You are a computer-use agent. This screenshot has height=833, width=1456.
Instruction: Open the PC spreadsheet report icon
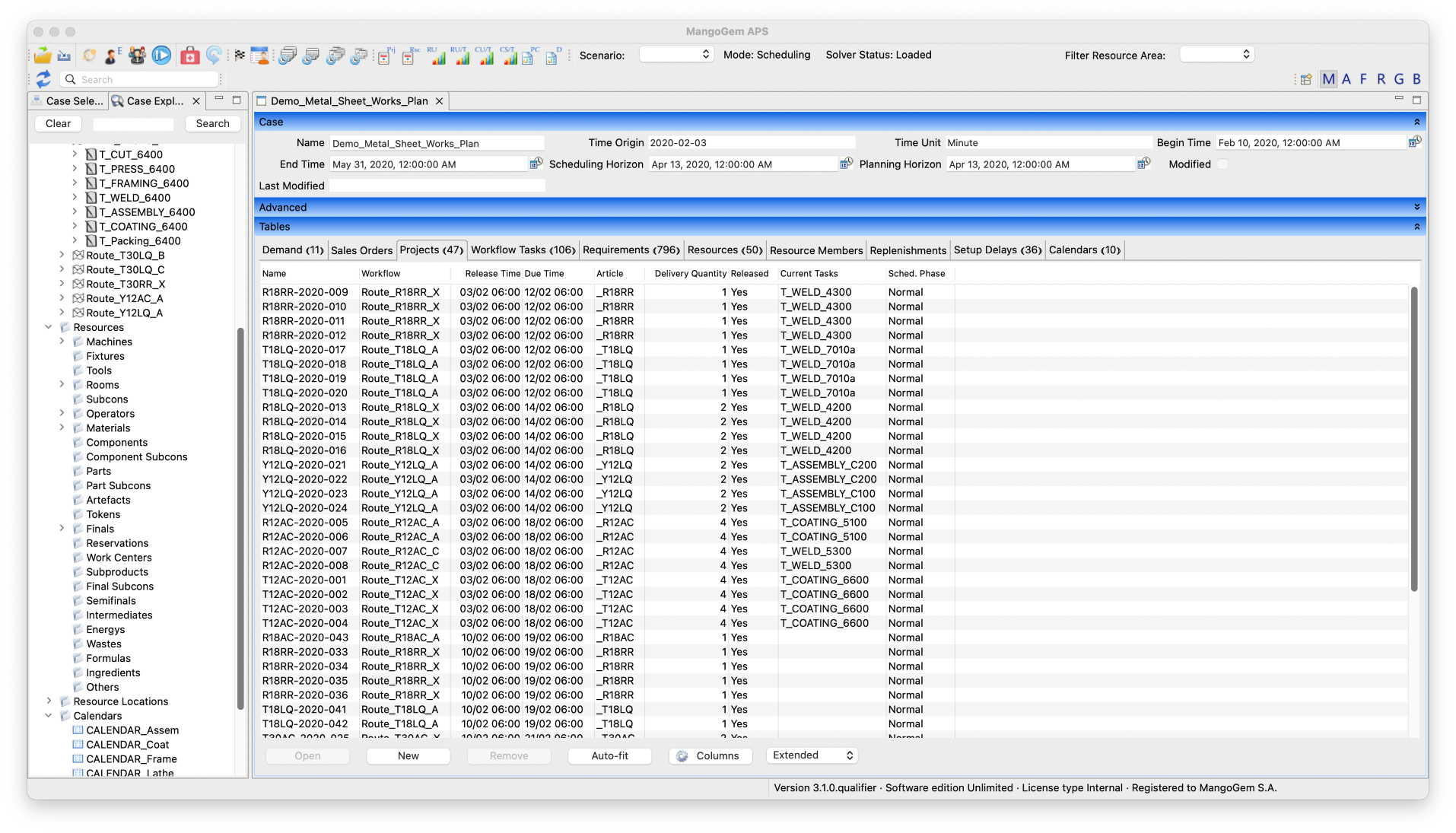pos(530,56)
